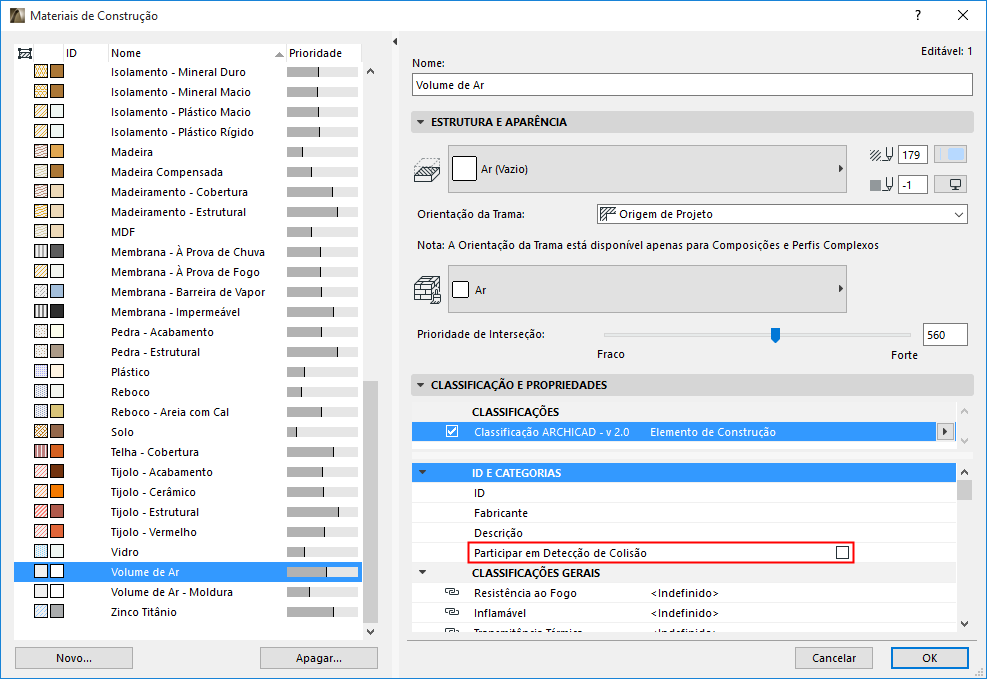987x679 pixels.
Task: Enable Participar em Detecção de Colisão
Action: tap(843, 553)
